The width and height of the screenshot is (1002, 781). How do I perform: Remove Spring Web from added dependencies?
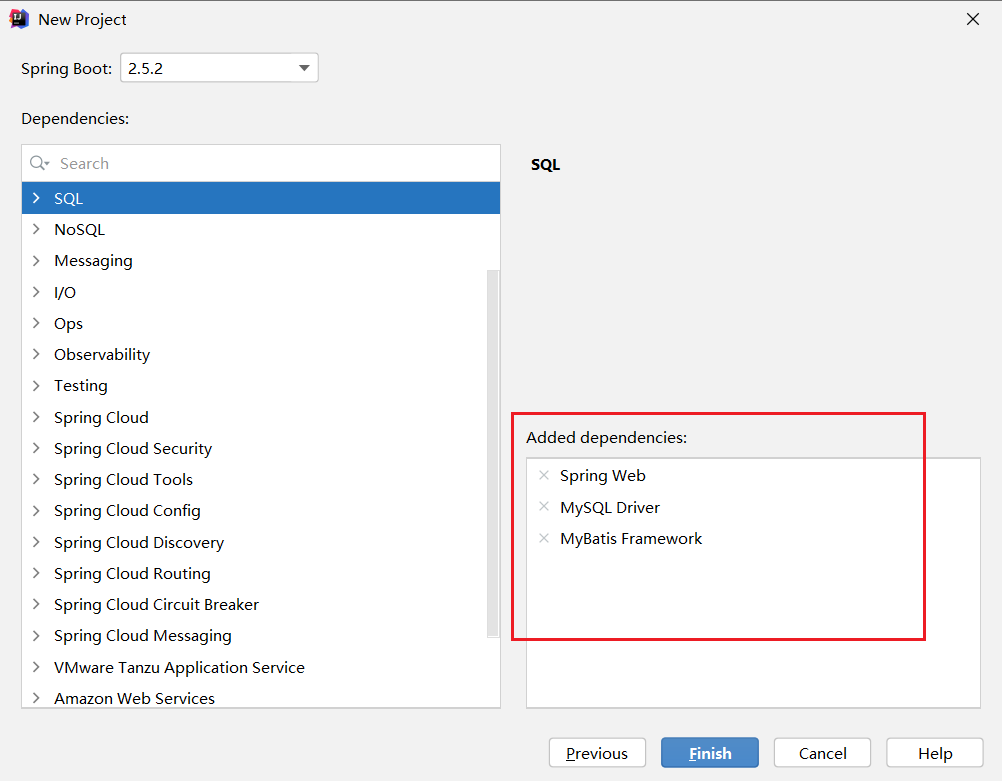point(544,476)
